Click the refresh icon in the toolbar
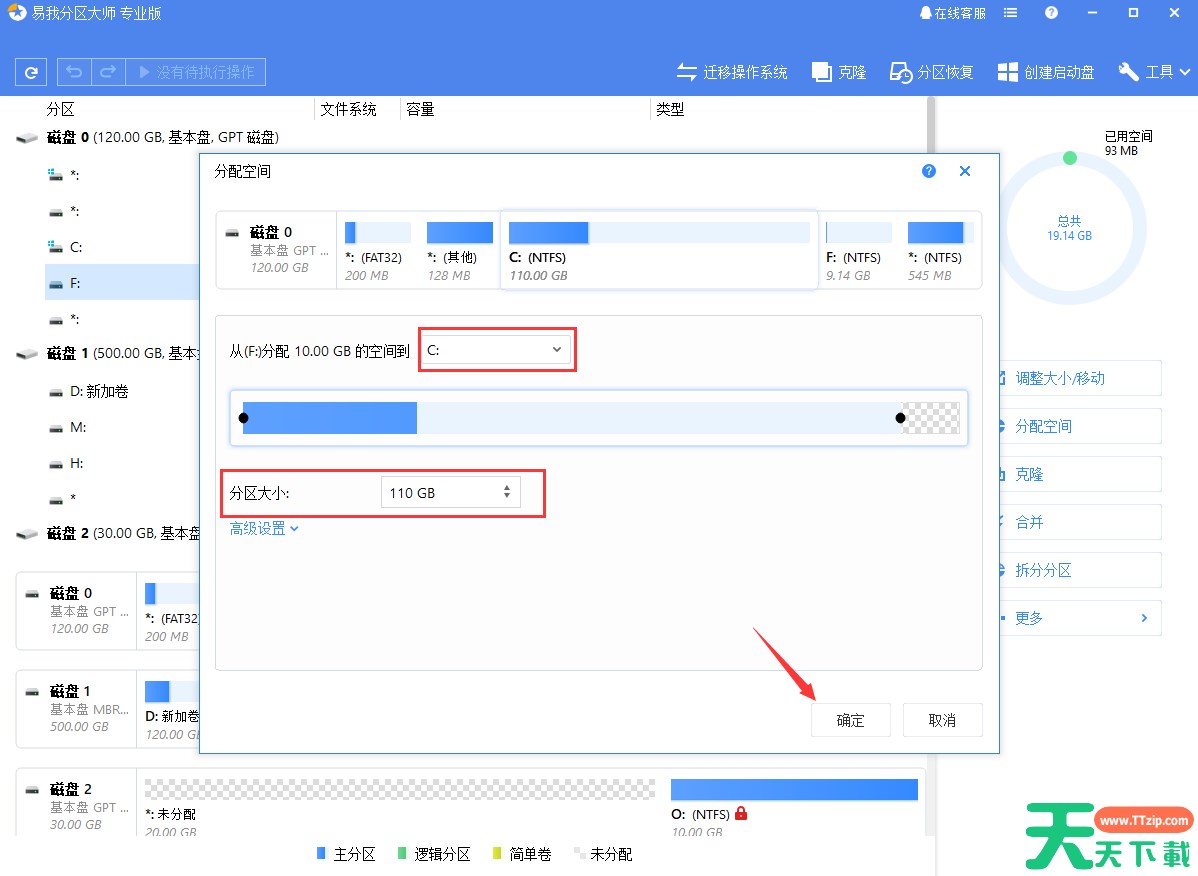The image size is (1198, 876). tap(31, 72)
